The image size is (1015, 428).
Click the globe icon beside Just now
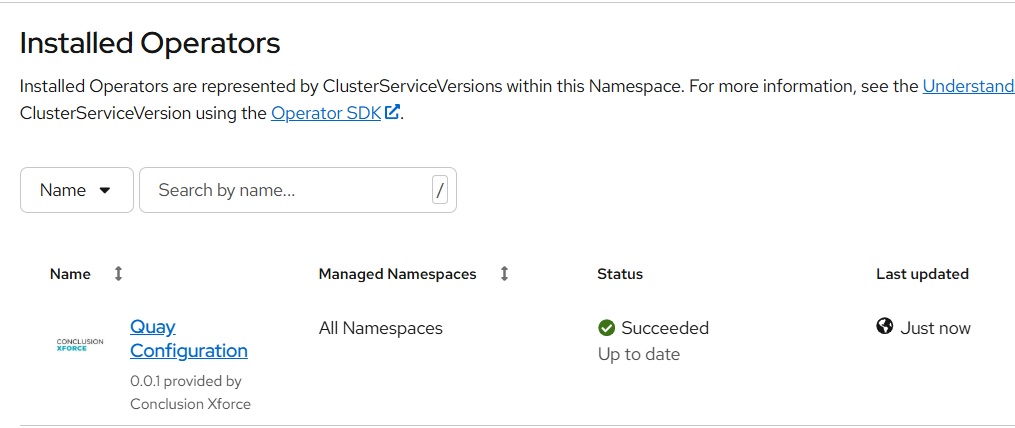(885, 327)
